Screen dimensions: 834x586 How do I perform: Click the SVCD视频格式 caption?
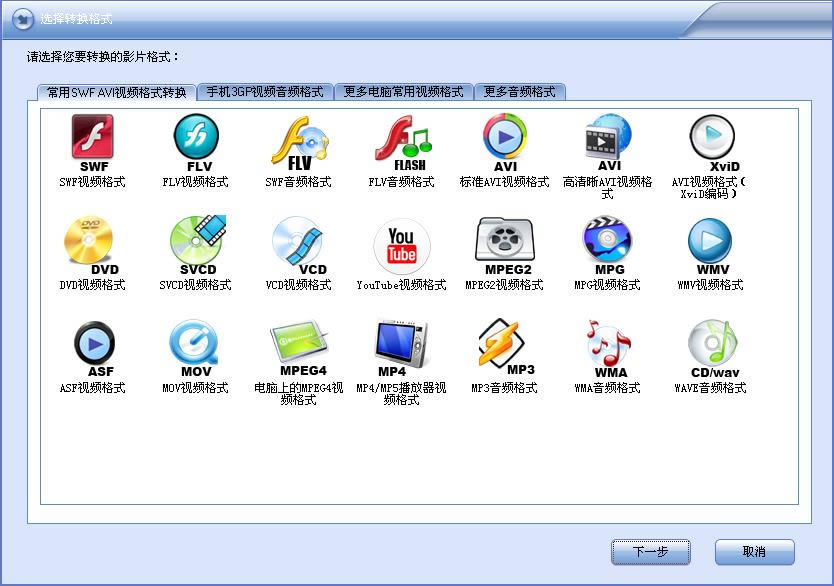coord(195,285)
